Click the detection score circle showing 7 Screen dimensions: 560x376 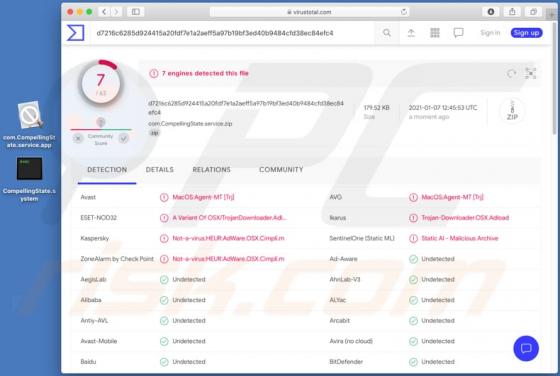(101, 83)
